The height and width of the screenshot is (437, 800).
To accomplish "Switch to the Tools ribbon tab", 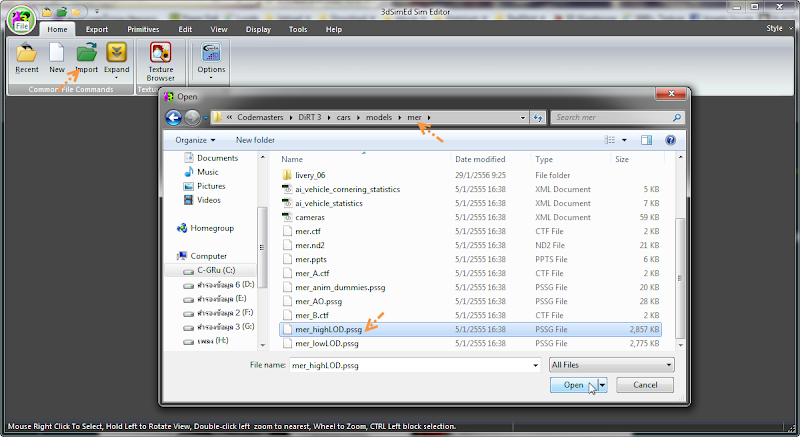I will click(x=298, y=30).
